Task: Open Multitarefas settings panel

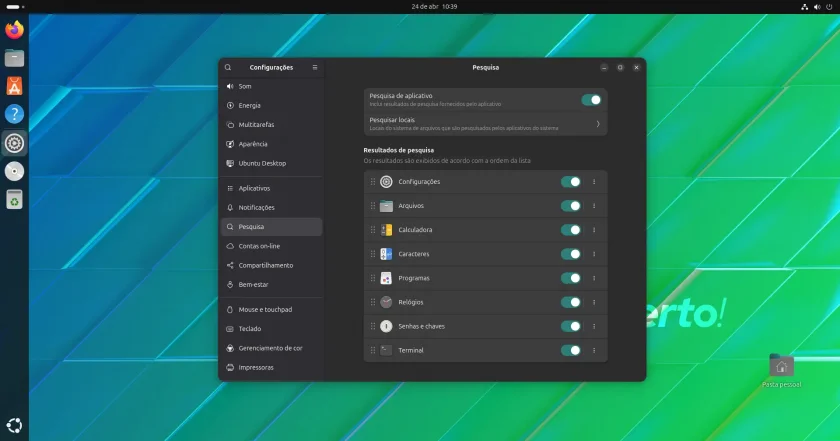Action: (x=272, y=125)
